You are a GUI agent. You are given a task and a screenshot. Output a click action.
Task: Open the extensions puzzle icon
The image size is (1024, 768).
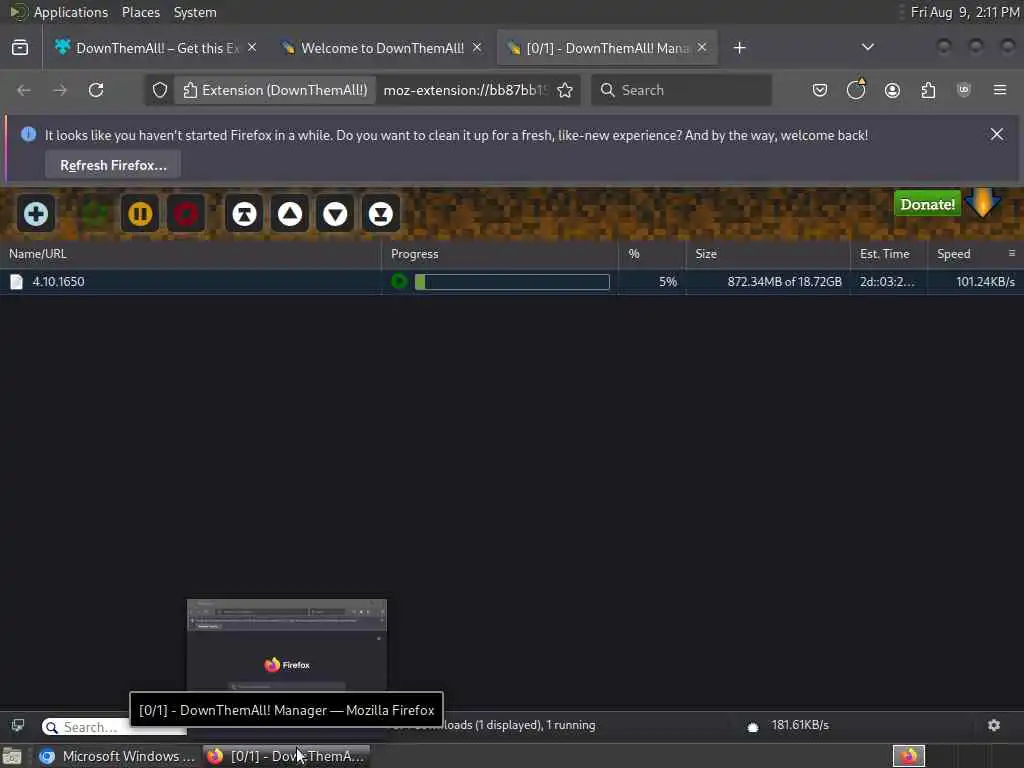coord(928,90)
